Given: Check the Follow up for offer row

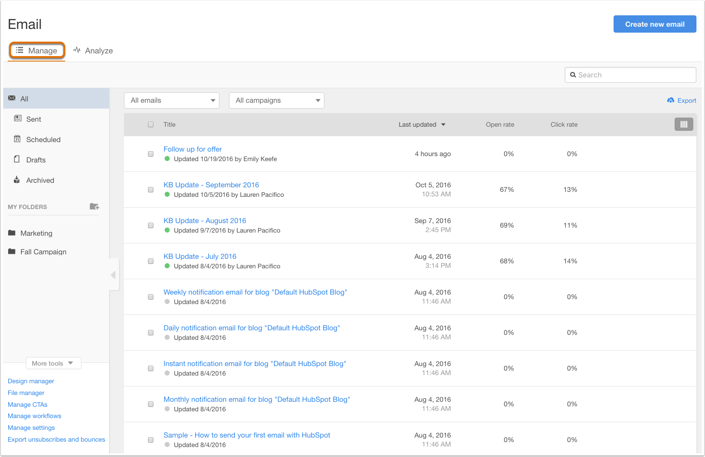Looking at the screenshot, I should point(151,154).
